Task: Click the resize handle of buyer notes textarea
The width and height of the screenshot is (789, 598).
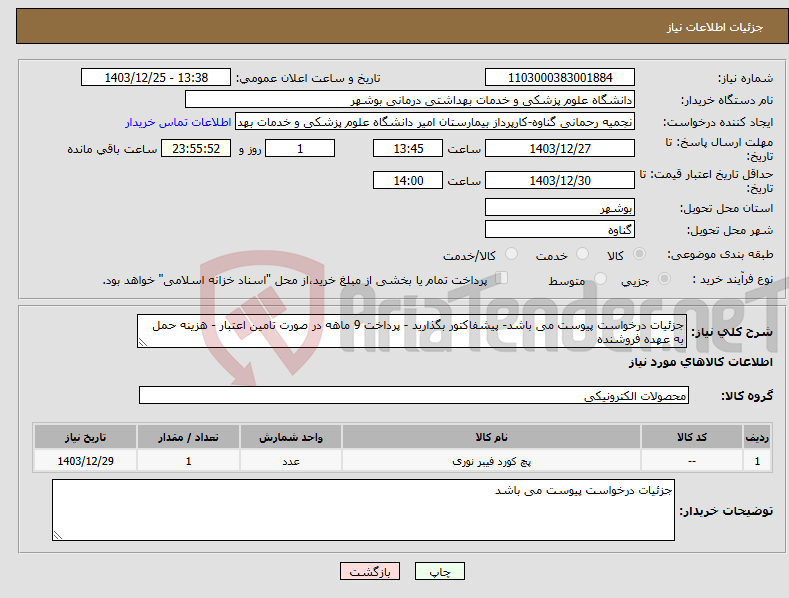Action: click(x=58, y=535)
